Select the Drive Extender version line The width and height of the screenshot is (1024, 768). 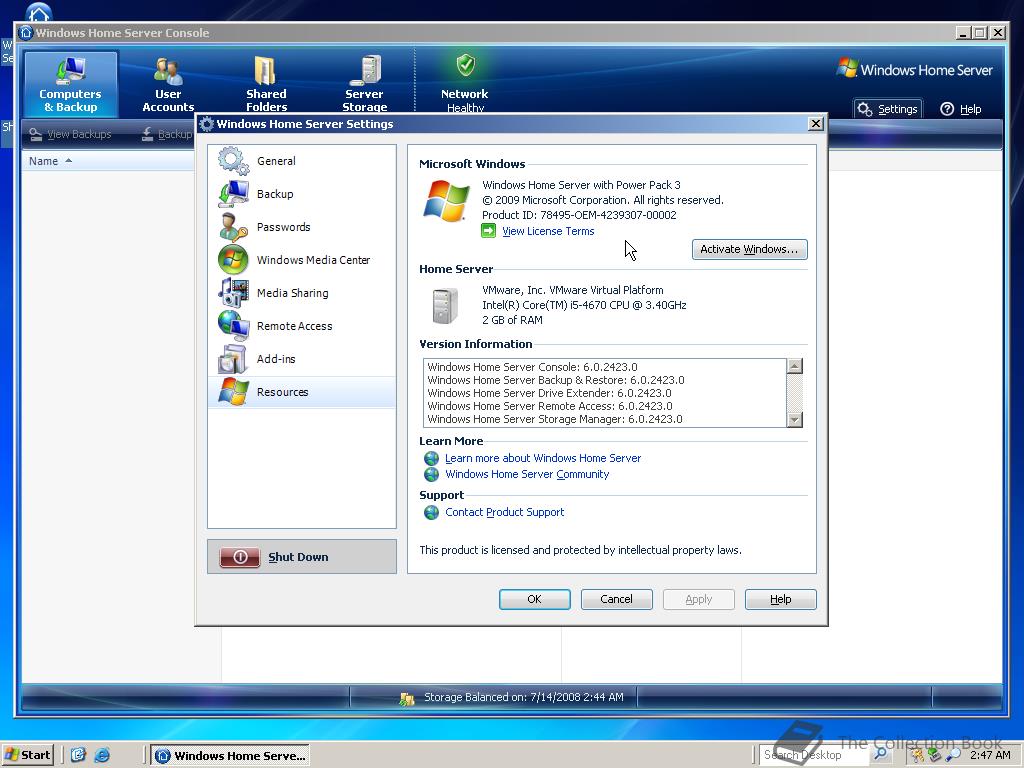549,393
